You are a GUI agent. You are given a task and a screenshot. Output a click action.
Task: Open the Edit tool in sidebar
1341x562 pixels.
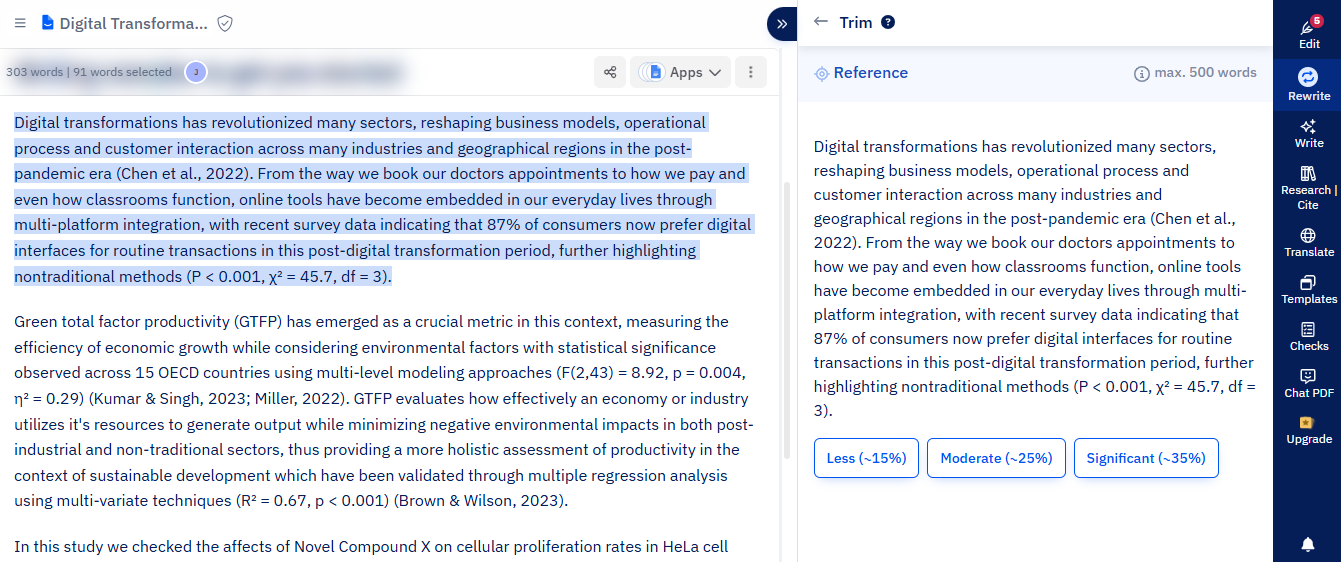(1309, 33)
